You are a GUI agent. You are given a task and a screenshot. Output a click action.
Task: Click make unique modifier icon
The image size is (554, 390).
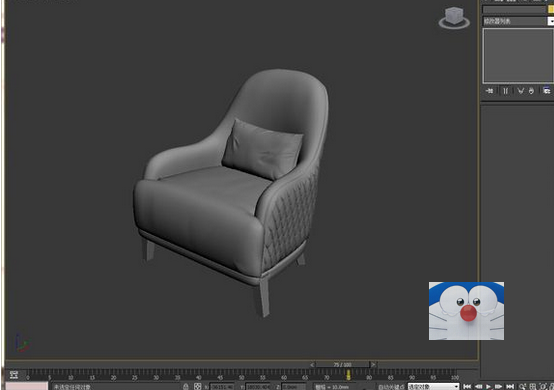[520, 91]
